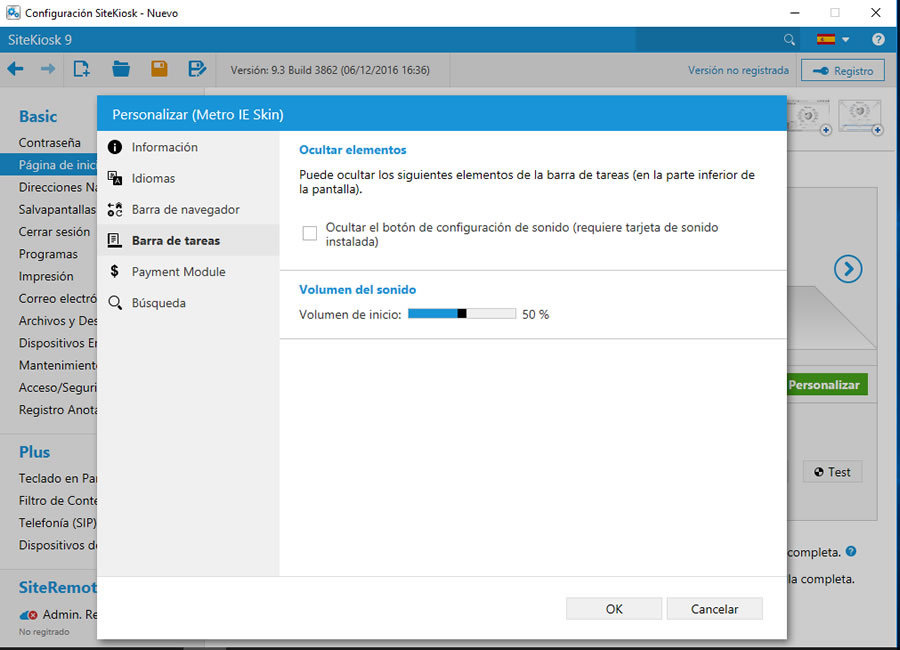The image size is (900, 650).
Task: Go to the Búsqueda section
Action: (x=158, y=303)
